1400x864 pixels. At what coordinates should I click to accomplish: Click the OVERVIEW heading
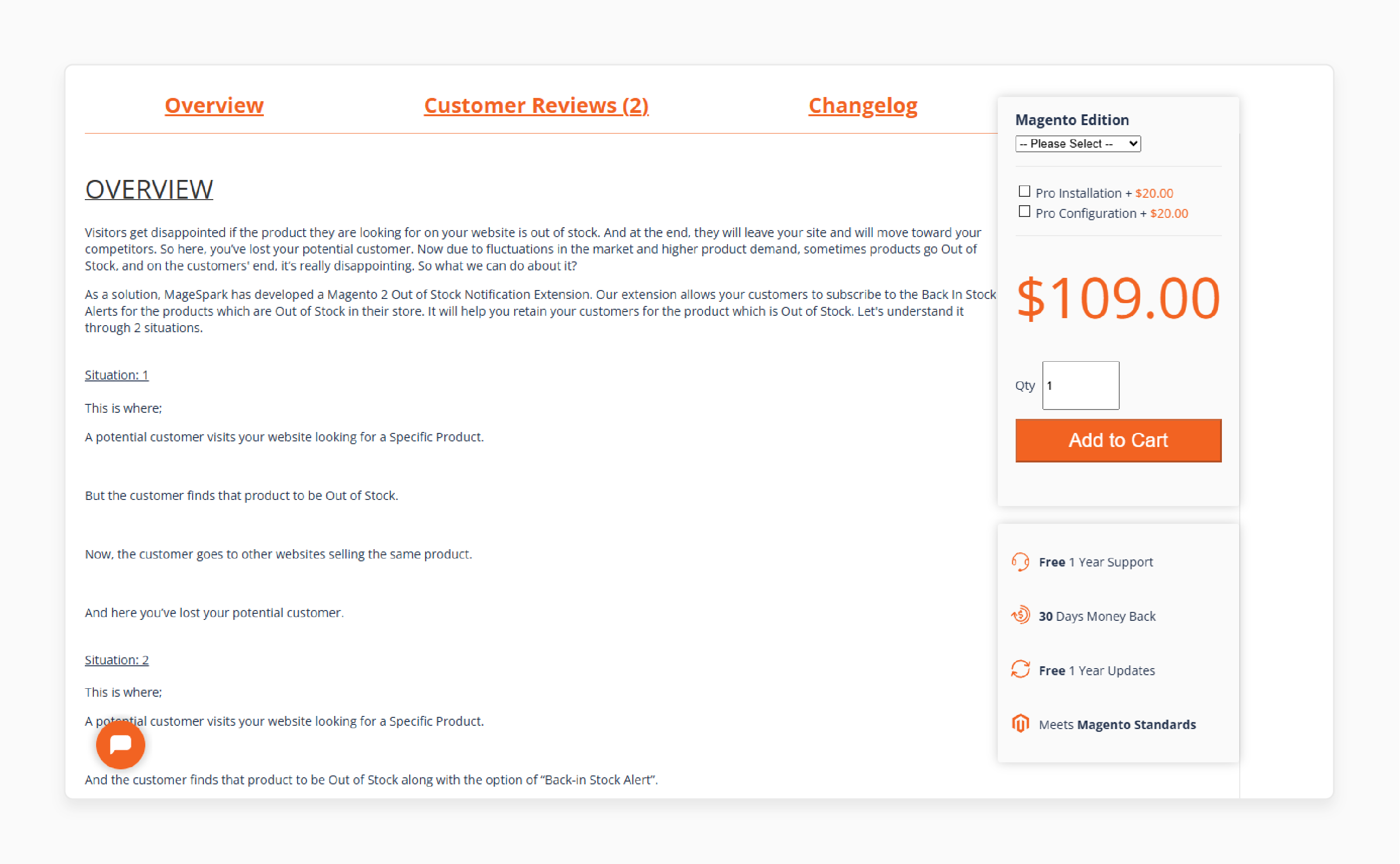coord(149,189)
